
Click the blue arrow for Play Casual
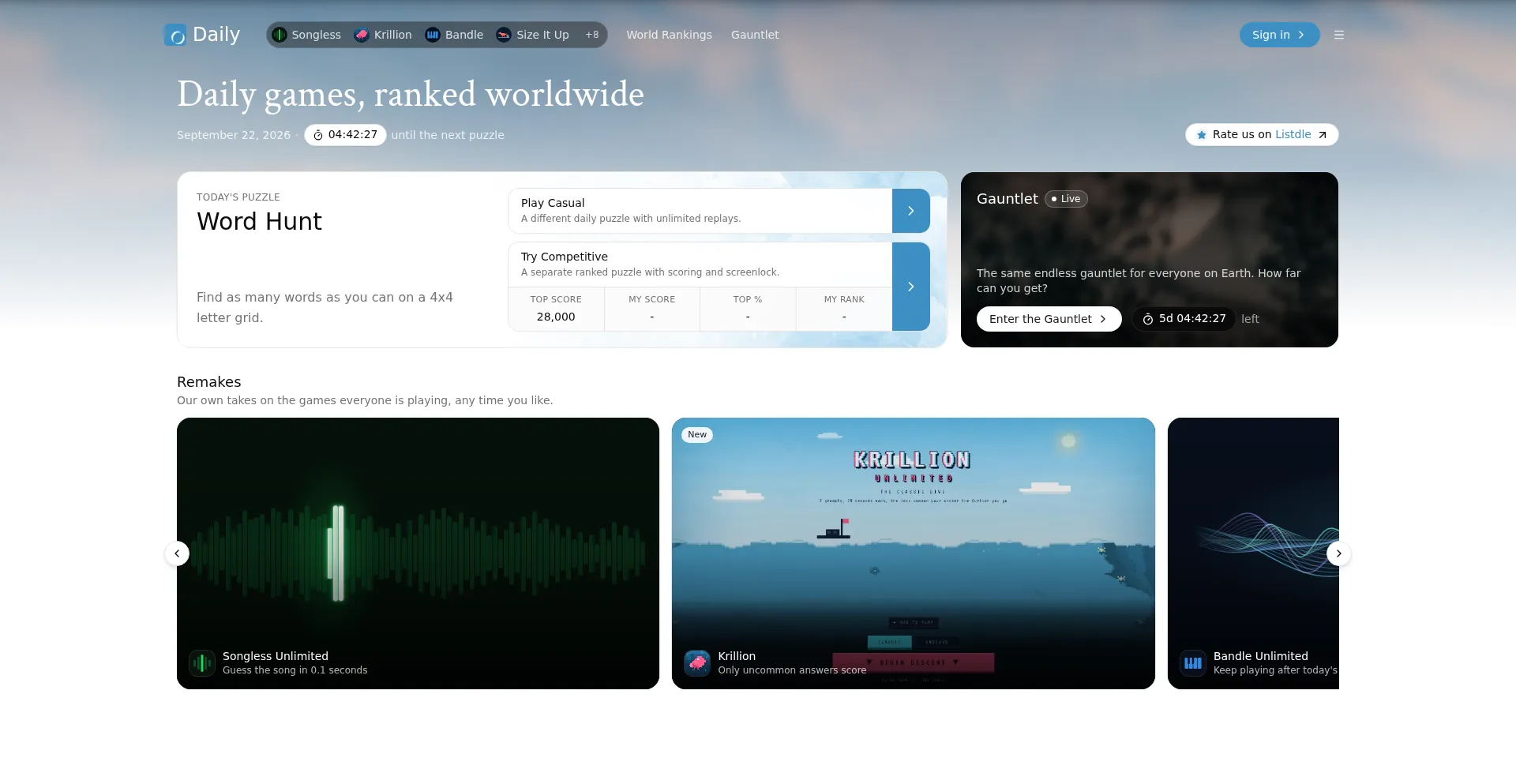pos(911,211)
